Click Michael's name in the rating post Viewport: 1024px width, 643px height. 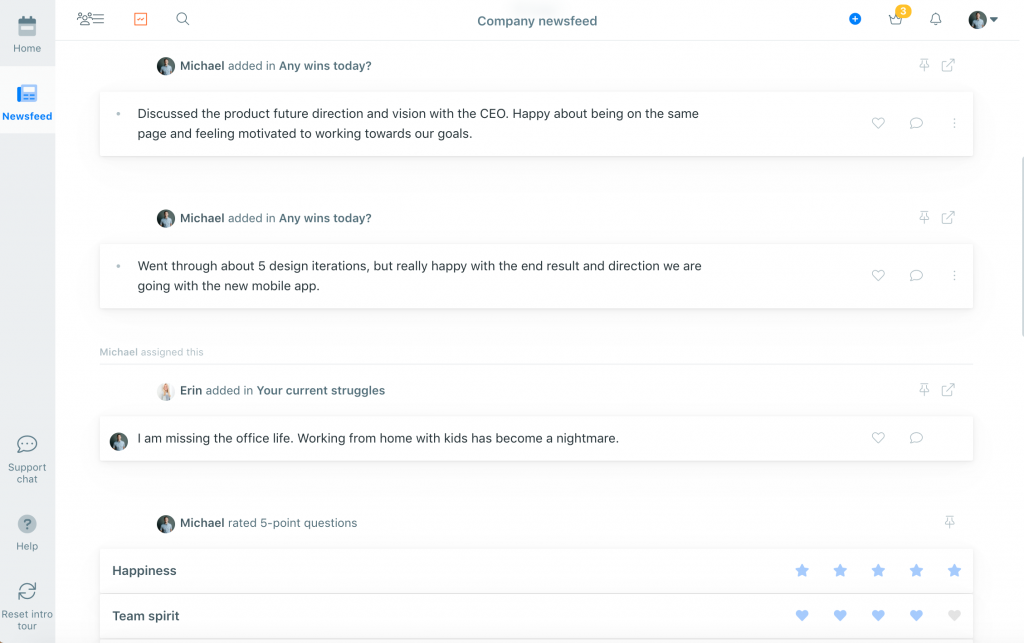(x=202, y=523)
